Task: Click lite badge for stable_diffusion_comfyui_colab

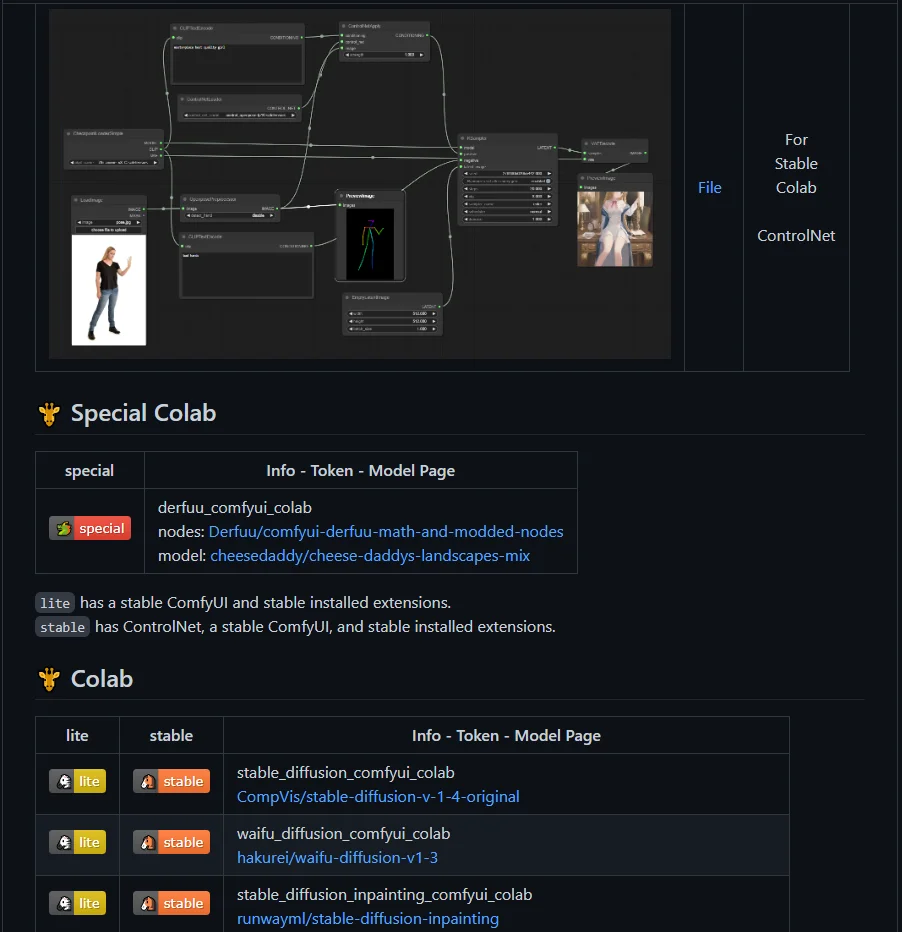Action: (x=77, y=782)
